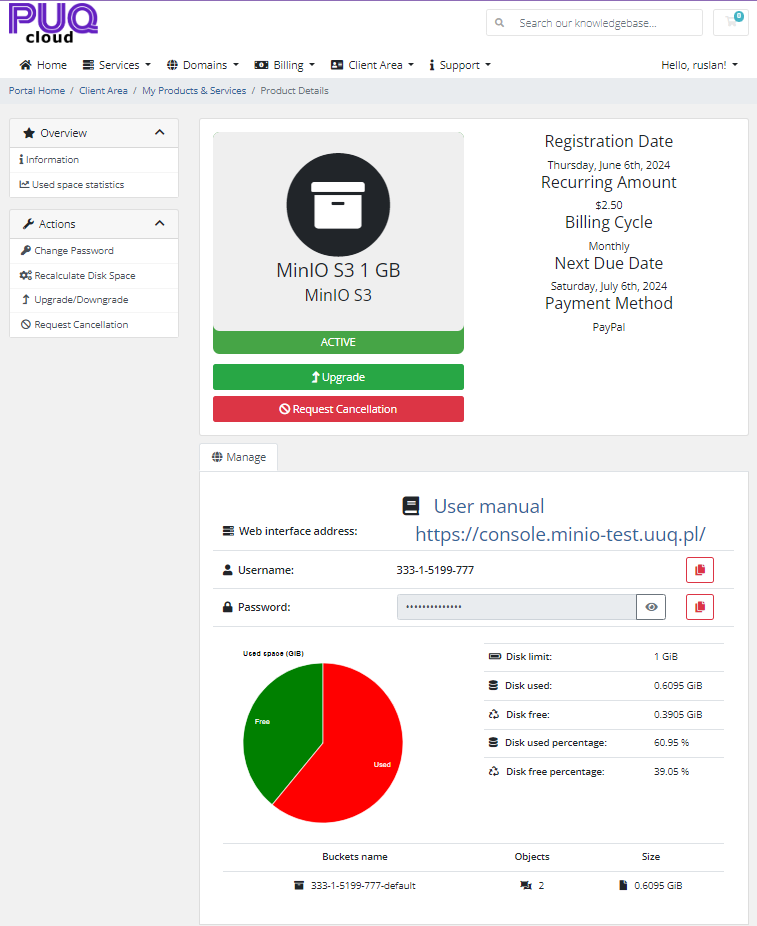757x926 pixels.
Task: Click the PUQ cloud logo
Action: (x=53, y=24)
